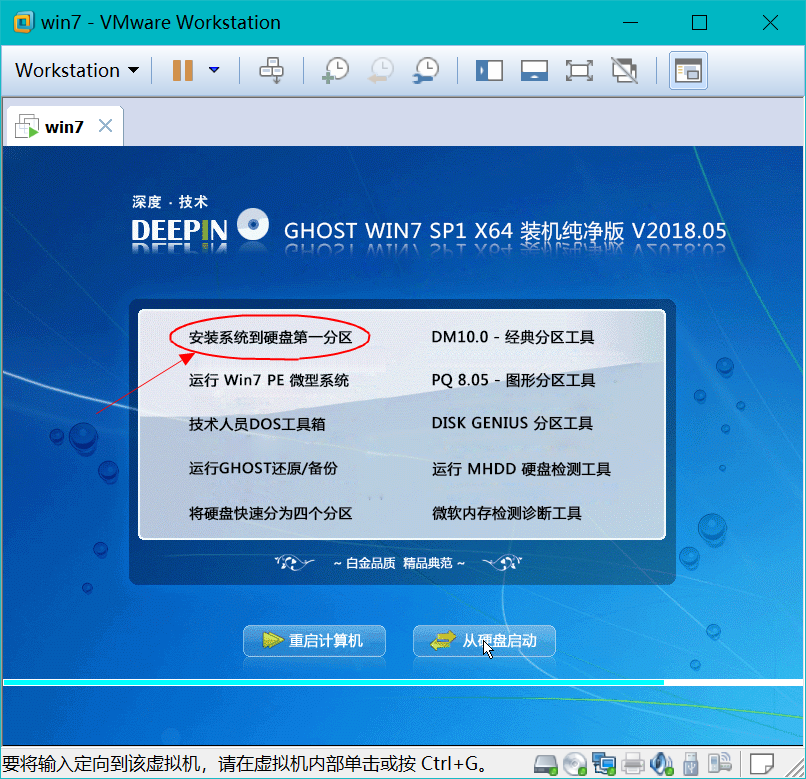Choose run GHOST restore/backup
The image size is (806, 779).
263,468
